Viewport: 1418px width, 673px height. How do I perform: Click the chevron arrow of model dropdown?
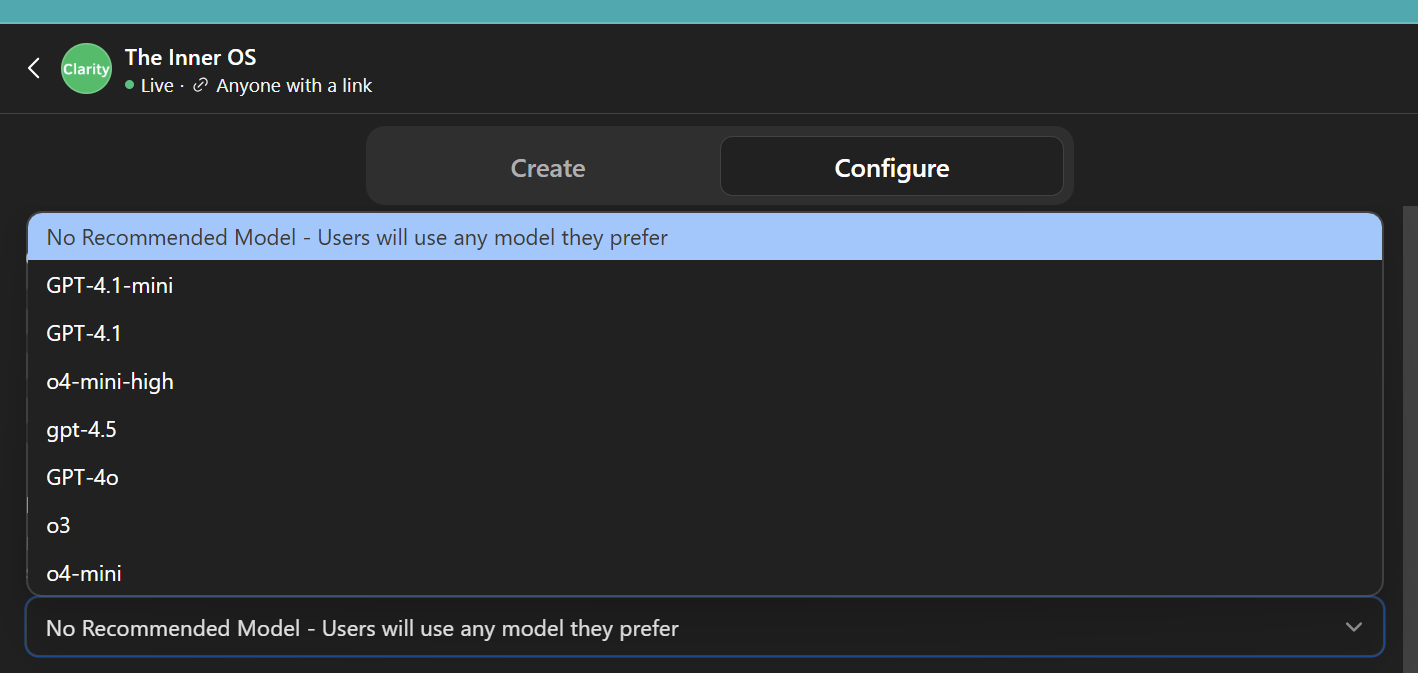[1353, 627]
